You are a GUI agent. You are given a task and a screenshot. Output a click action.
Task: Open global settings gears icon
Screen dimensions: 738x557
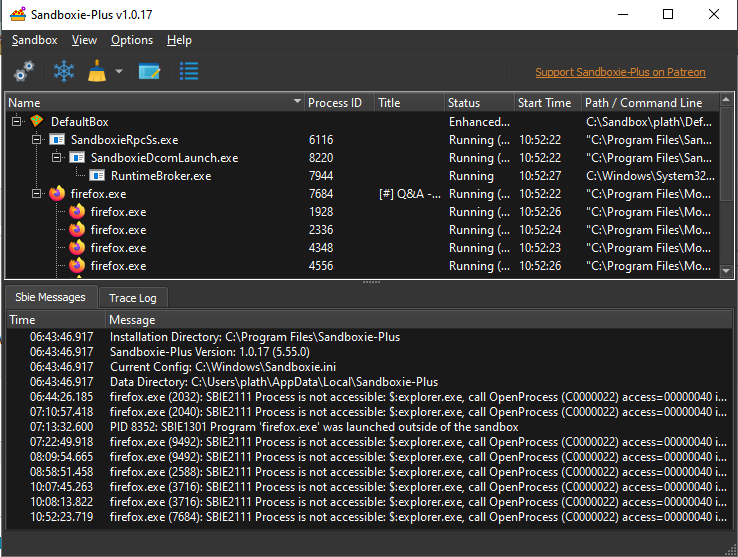pos(24,71)
